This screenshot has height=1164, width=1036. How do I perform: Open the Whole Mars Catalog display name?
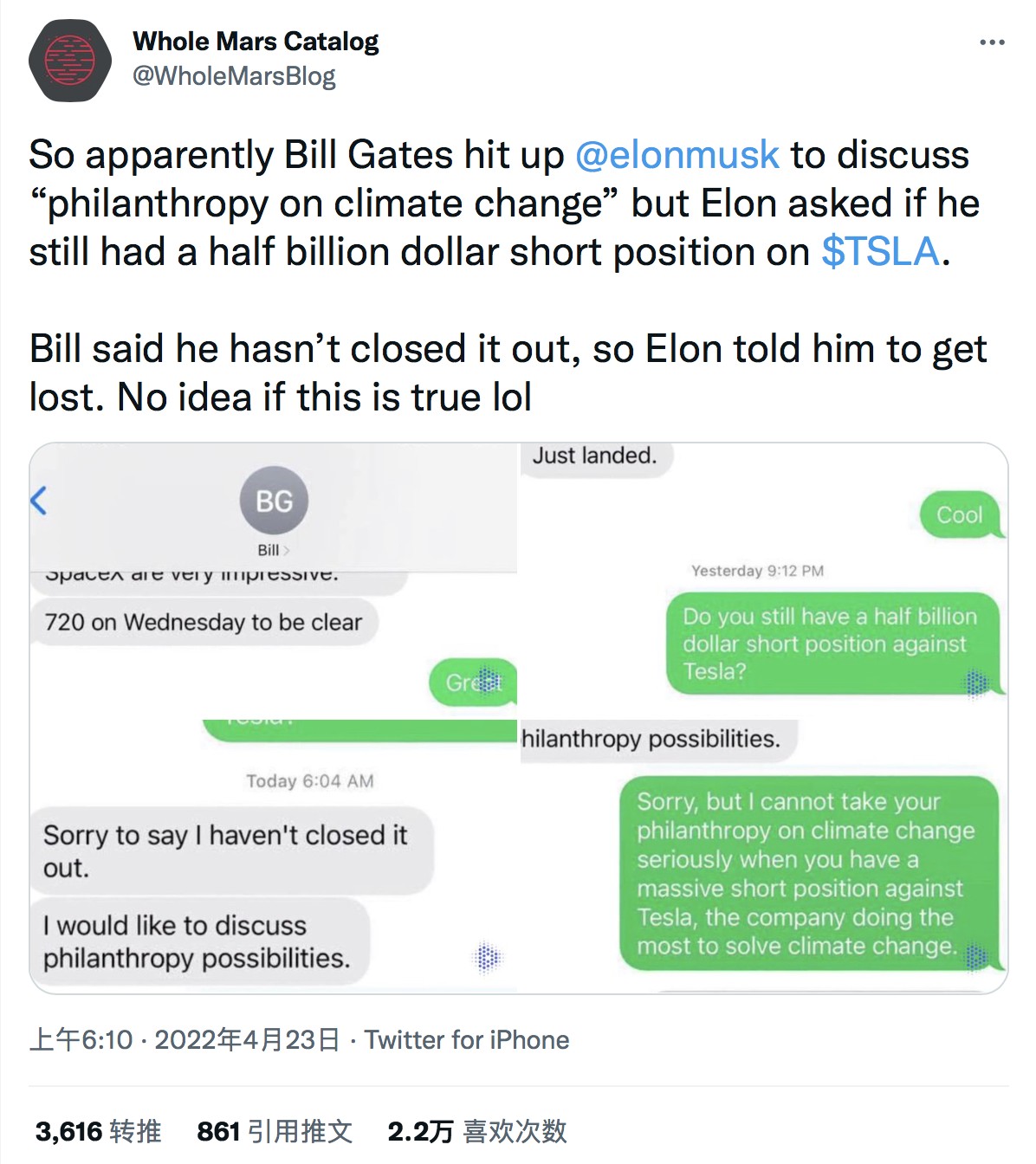click(x=256, y=41)
